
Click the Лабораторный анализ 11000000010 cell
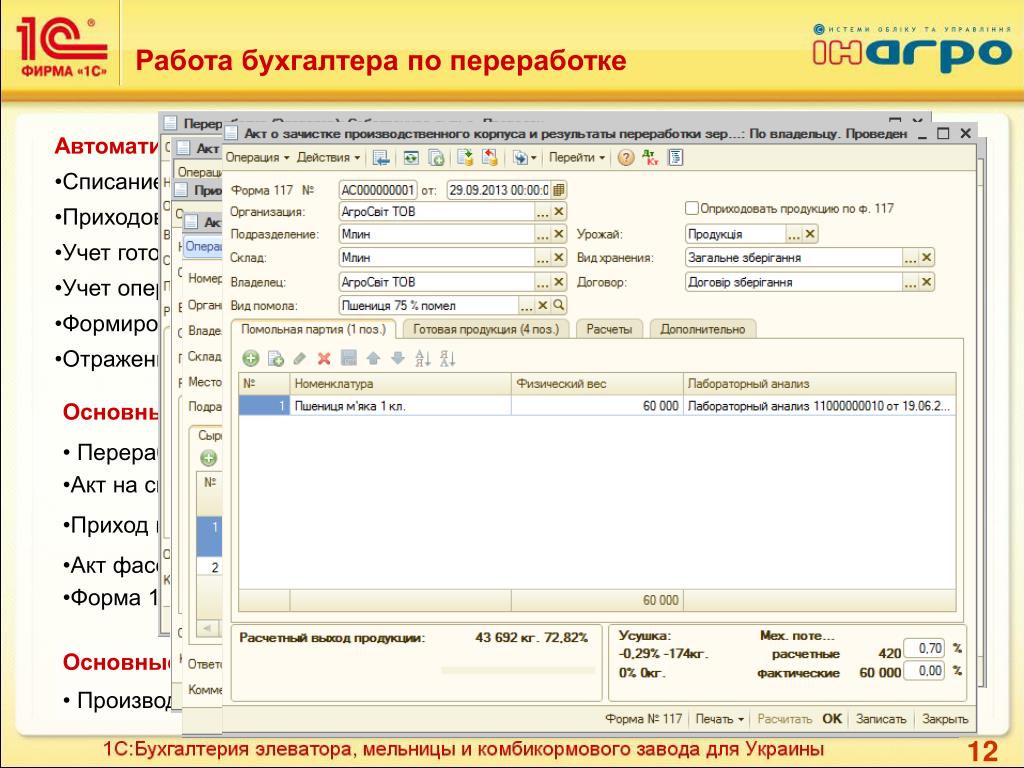(819, 406)
